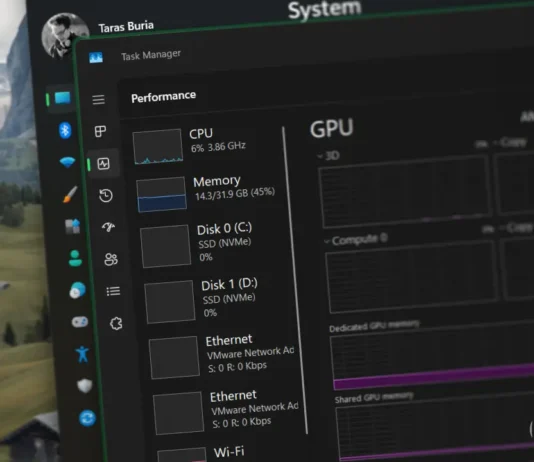The height and width of the screenshot is (462, 534).
Task: Select the first Ethernet VMware adapter entry
Action: coord(221,355)
